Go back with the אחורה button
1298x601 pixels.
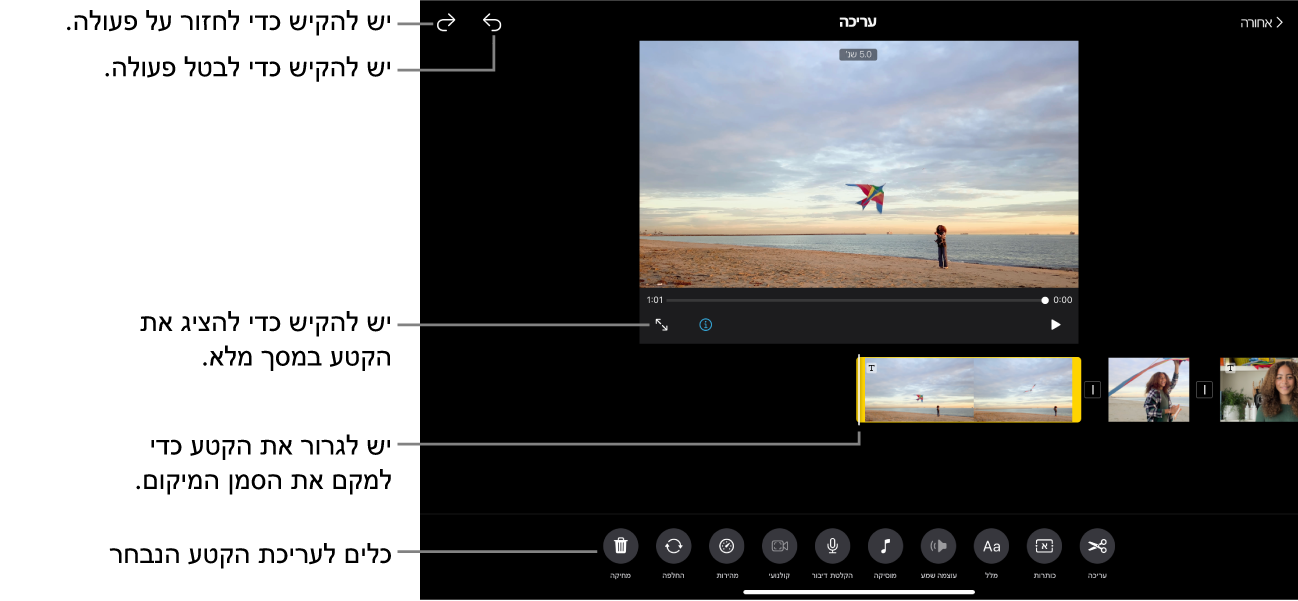[x=1262, y=22]
